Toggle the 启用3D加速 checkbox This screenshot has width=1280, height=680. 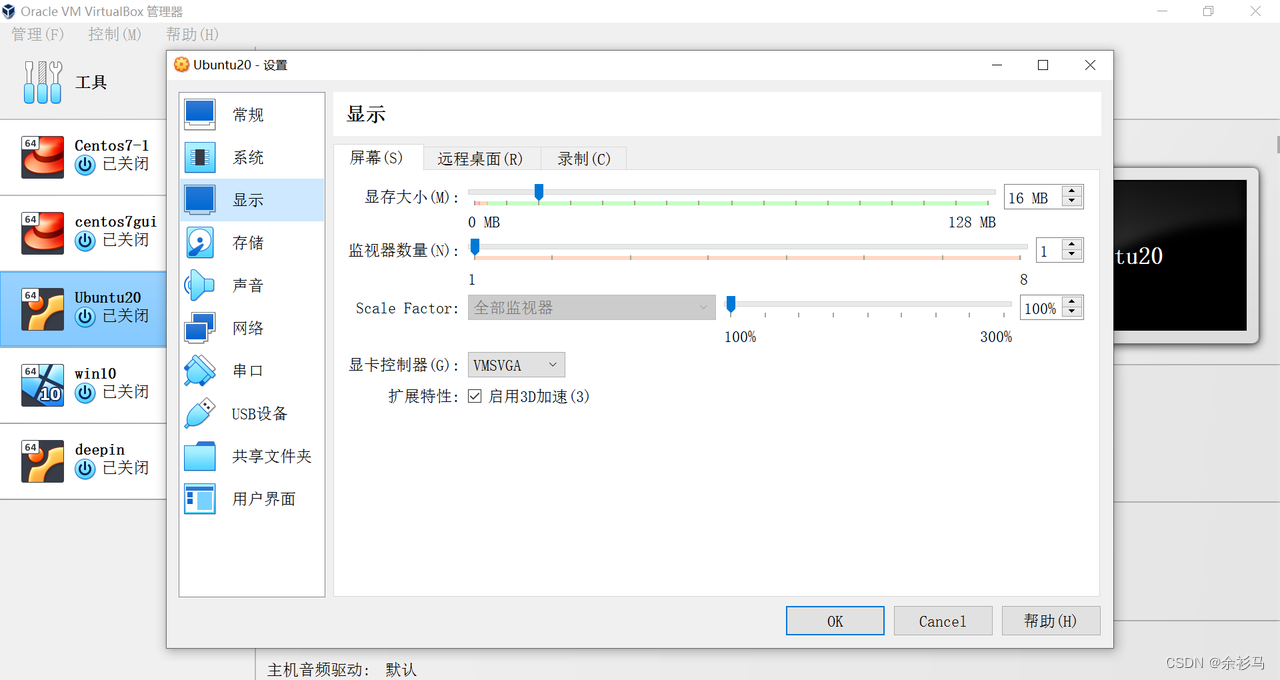click(x=475, y=396)
